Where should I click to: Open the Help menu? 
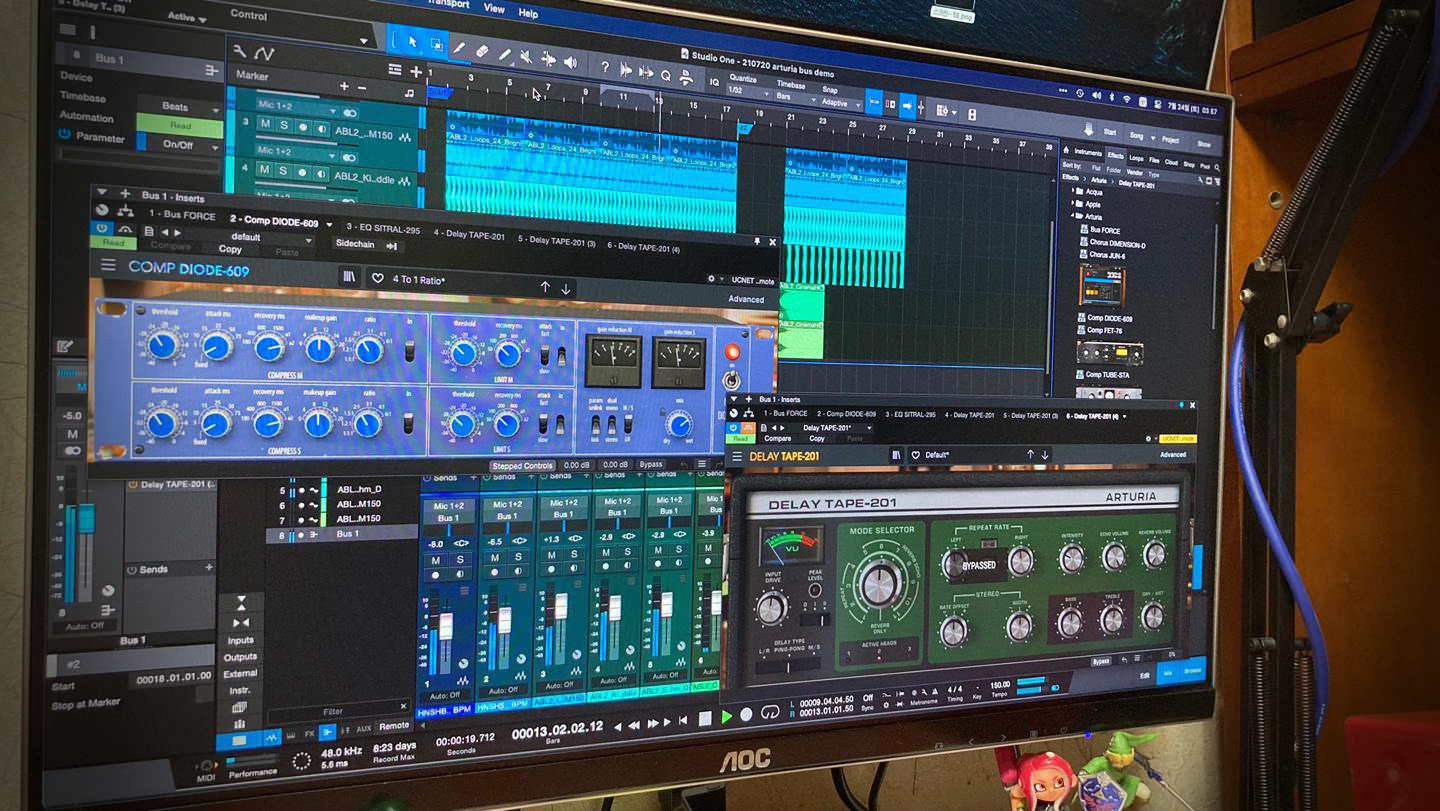(x=528, y=14)
